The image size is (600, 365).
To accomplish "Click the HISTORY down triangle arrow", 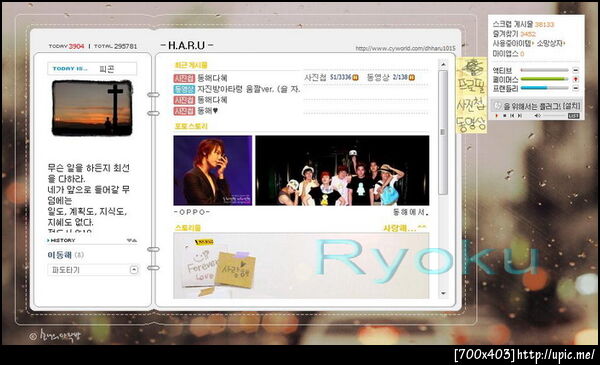I will click(x=129, y=240).
